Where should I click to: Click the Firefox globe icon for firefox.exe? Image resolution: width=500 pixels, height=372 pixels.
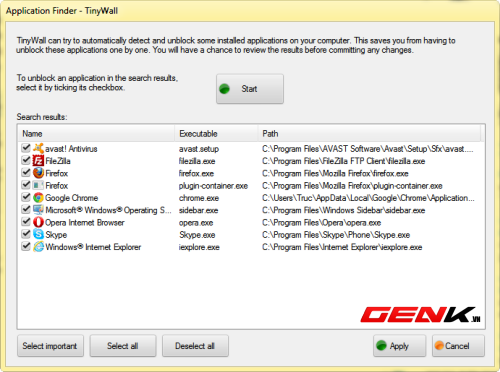tap(38, 173)
